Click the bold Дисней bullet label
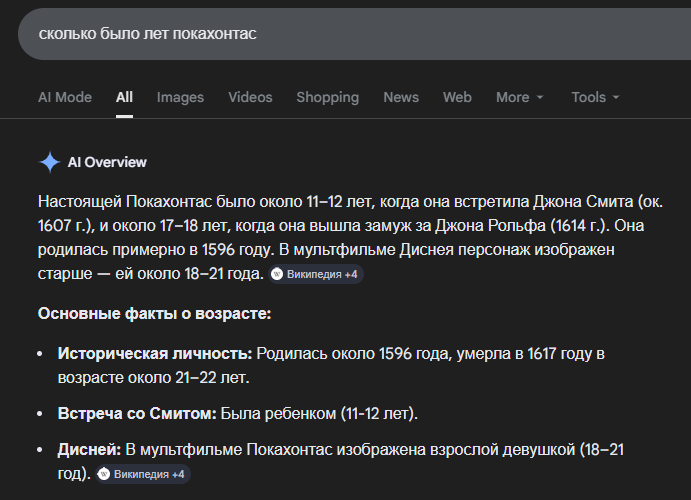 point(90,450)
